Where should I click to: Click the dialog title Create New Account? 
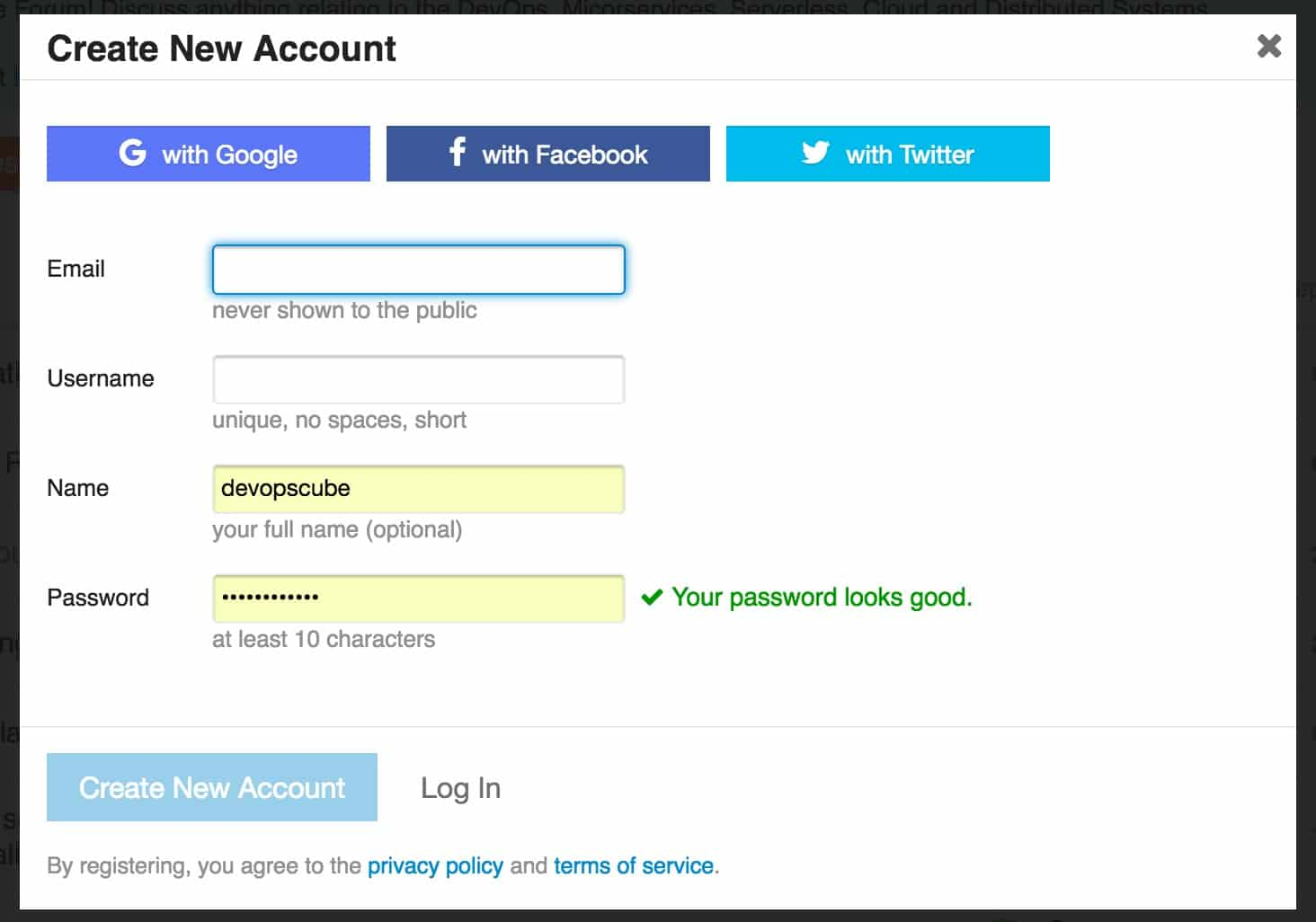point(221,49)
